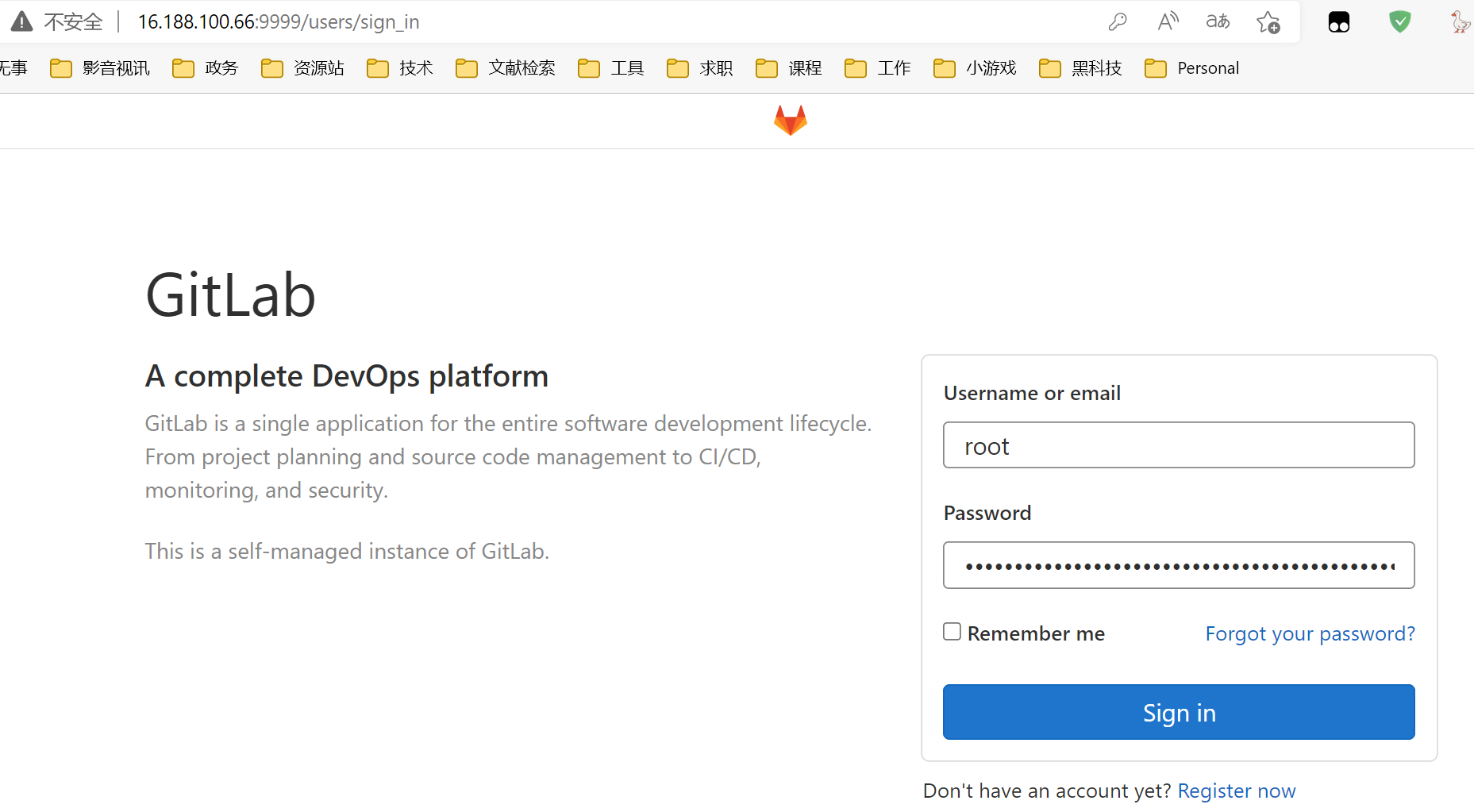Open the green shield extension icon

tap(1400, 21)
